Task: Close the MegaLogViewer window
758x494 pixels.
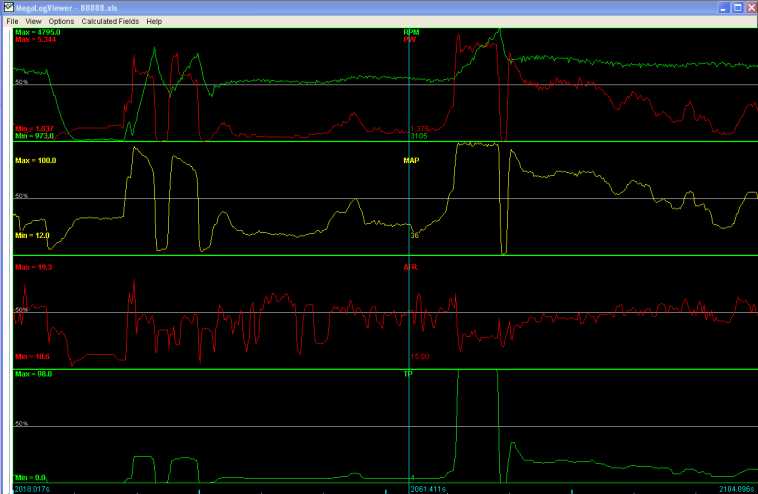Action: (749, 7)
